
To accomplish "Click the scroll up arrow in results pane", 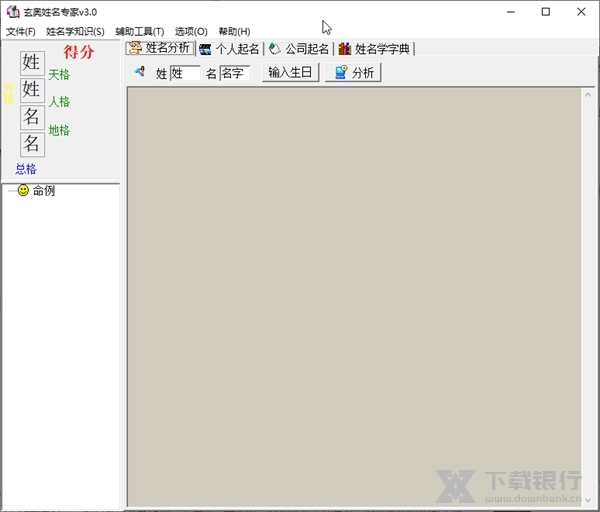I will 588,95.
